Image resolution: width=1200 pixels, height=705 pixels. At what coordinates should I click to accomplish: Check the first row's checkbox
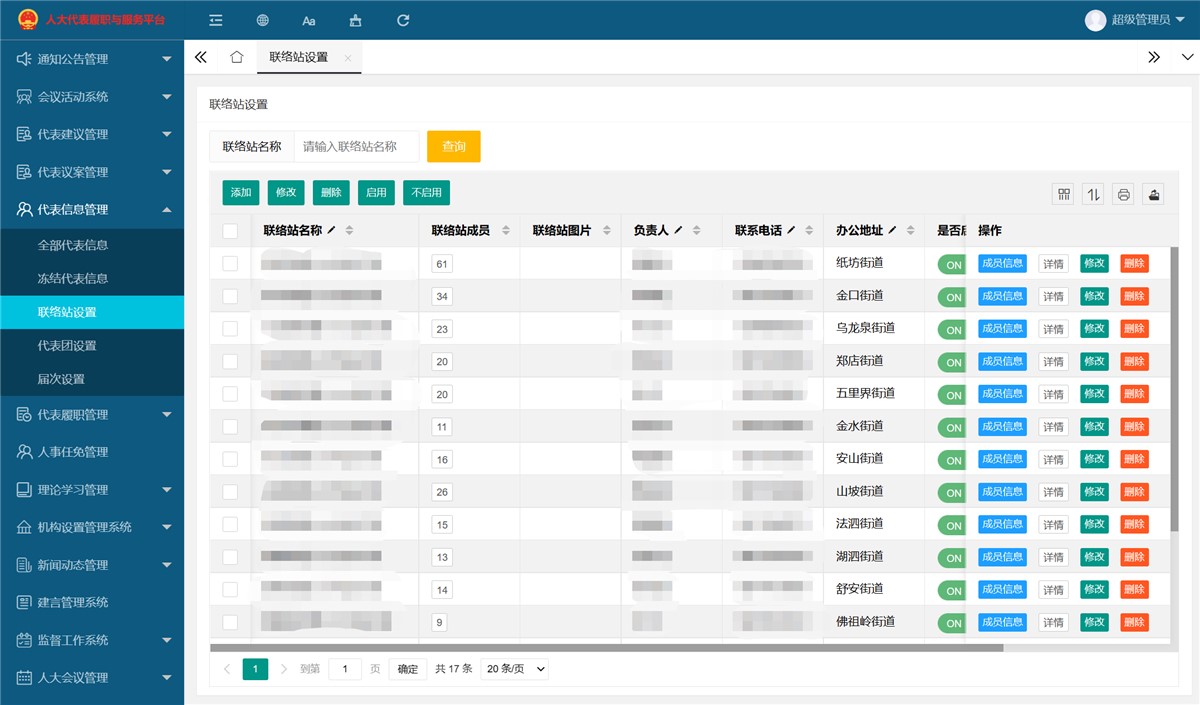[x=231, y=263]
